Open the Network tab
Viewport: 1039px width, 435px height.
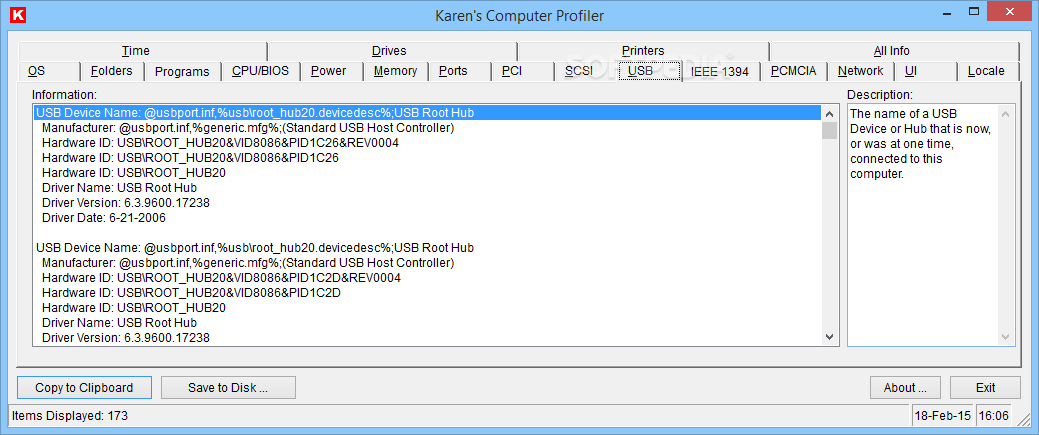(860, 71)
